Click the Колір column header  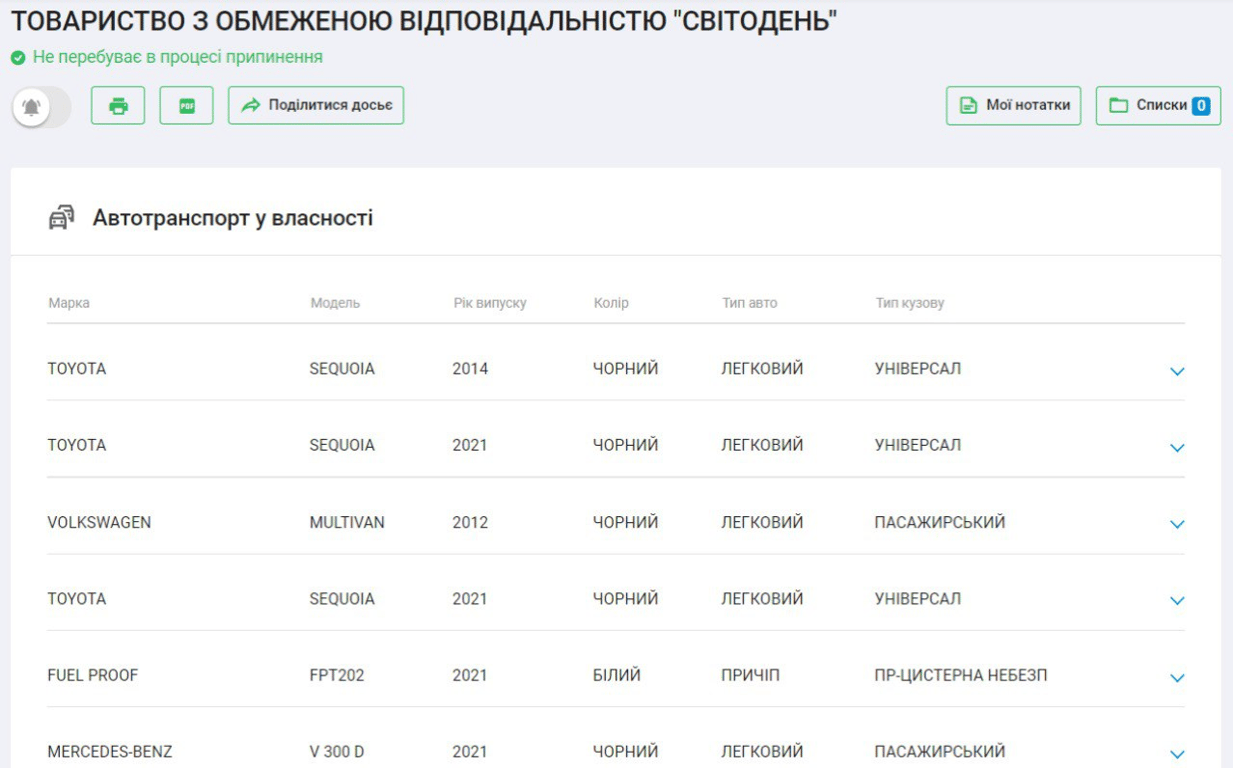coord(611,303)
